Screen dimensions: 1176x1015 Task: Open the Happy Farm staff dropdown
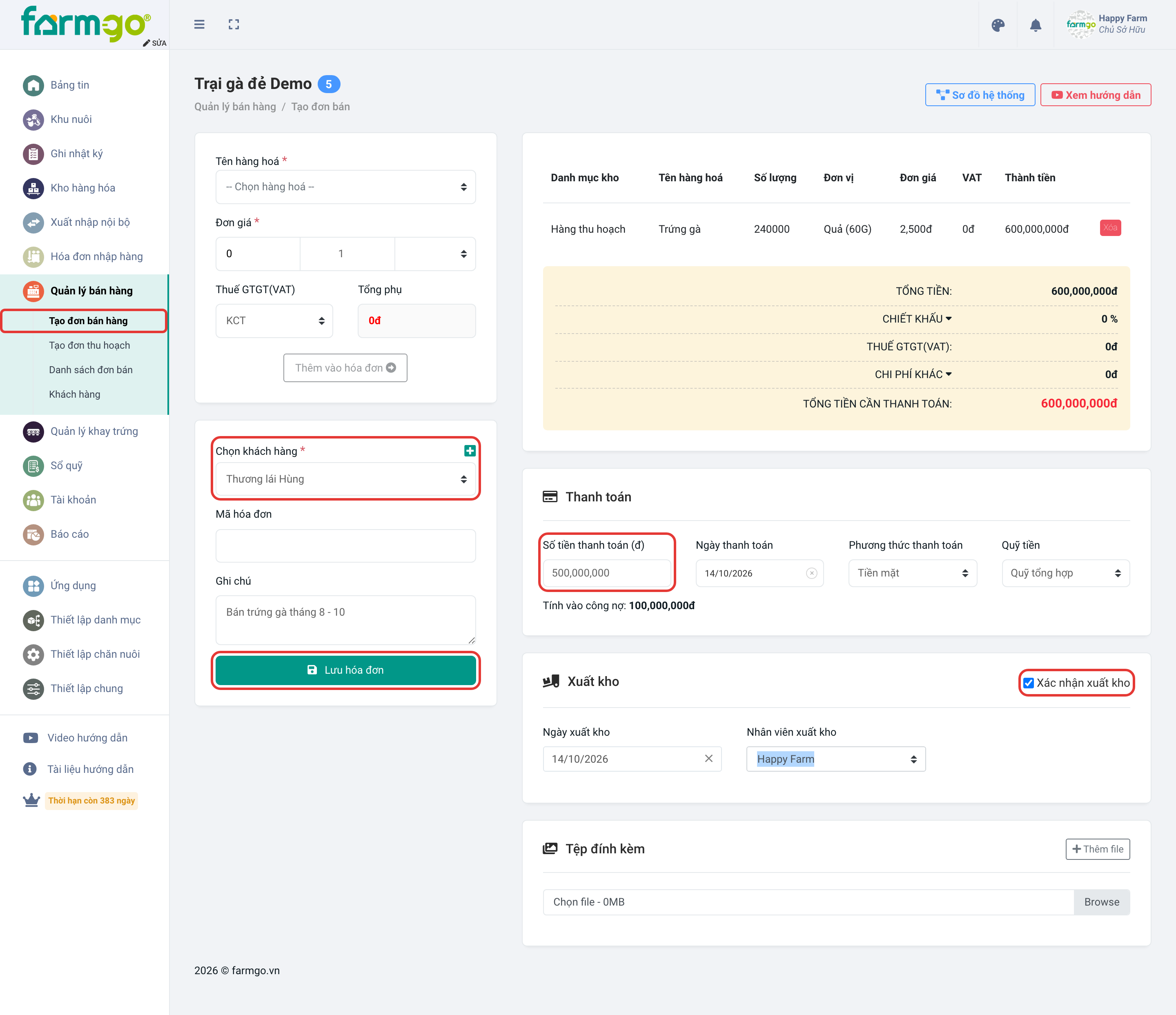tap(836, 759)
